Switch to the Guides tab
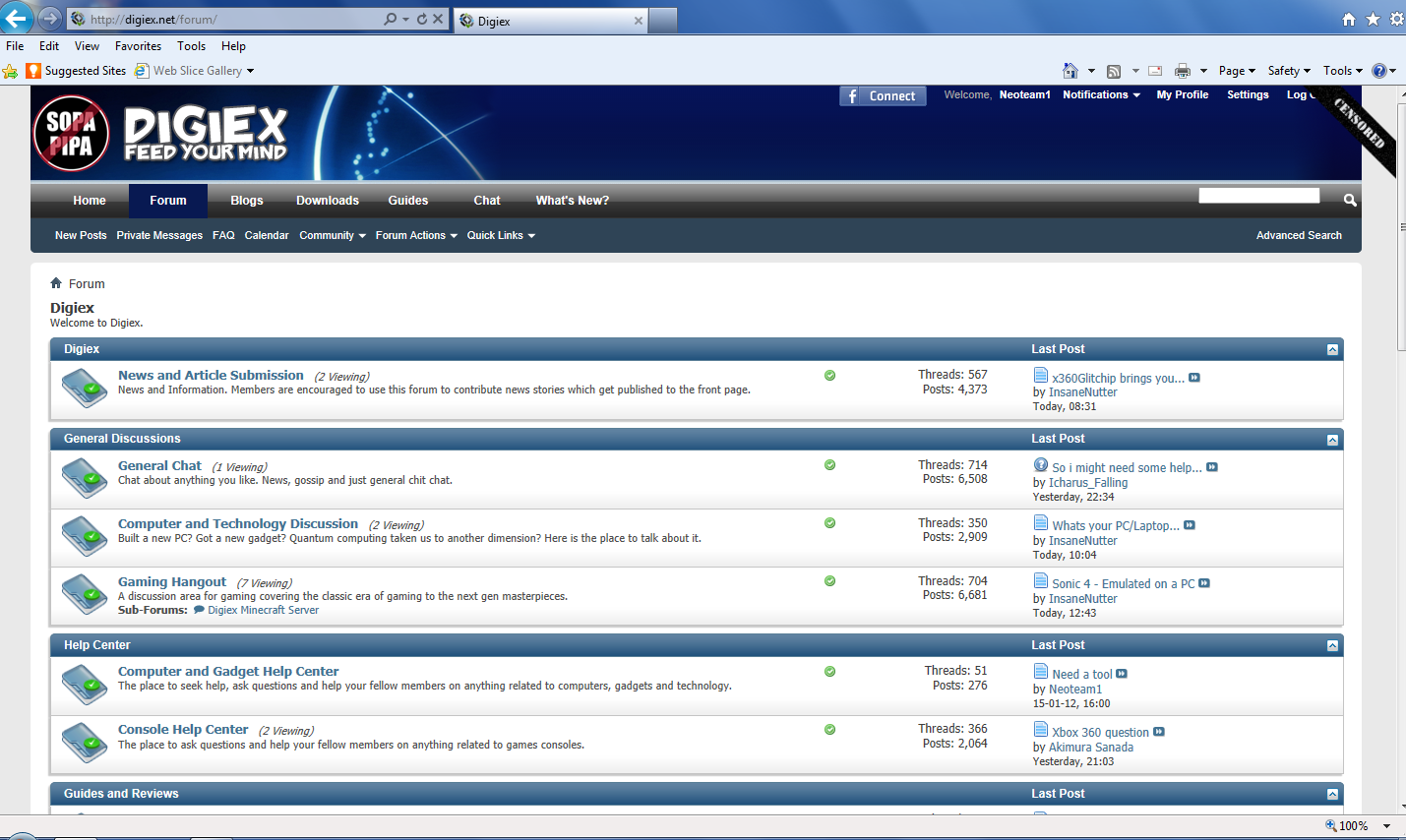The image size is (1406, 840). pos(408,201)
